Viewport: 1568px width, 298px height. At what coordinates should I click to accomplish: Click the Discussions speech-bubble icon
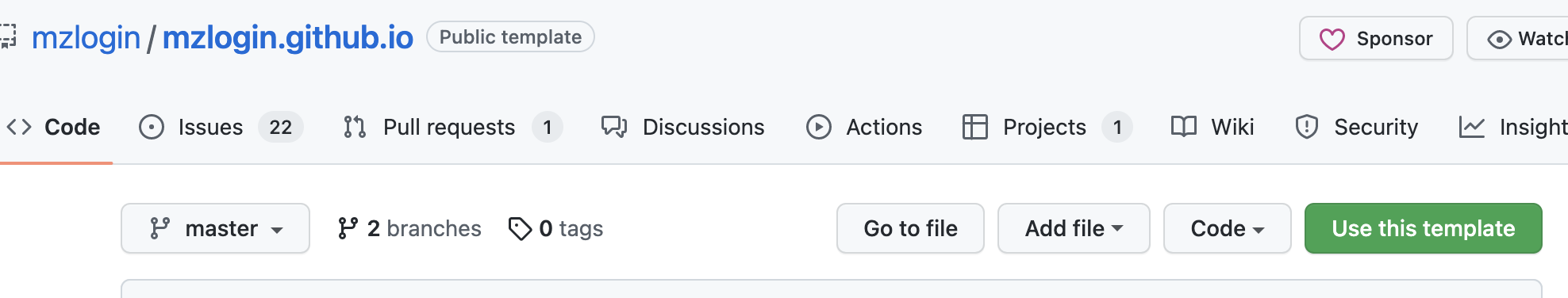(614, 127)
